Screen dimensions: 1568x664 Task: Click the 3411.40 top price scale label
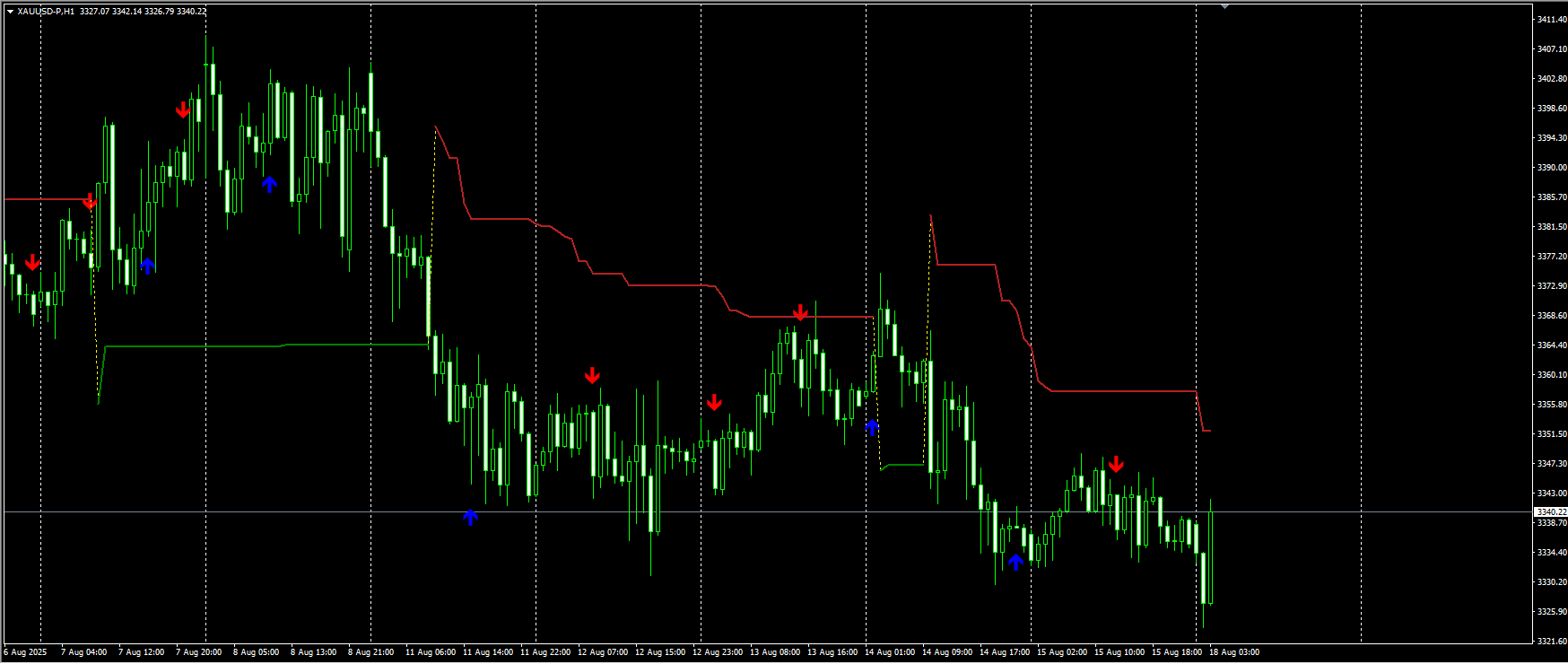pos(1551,19)
